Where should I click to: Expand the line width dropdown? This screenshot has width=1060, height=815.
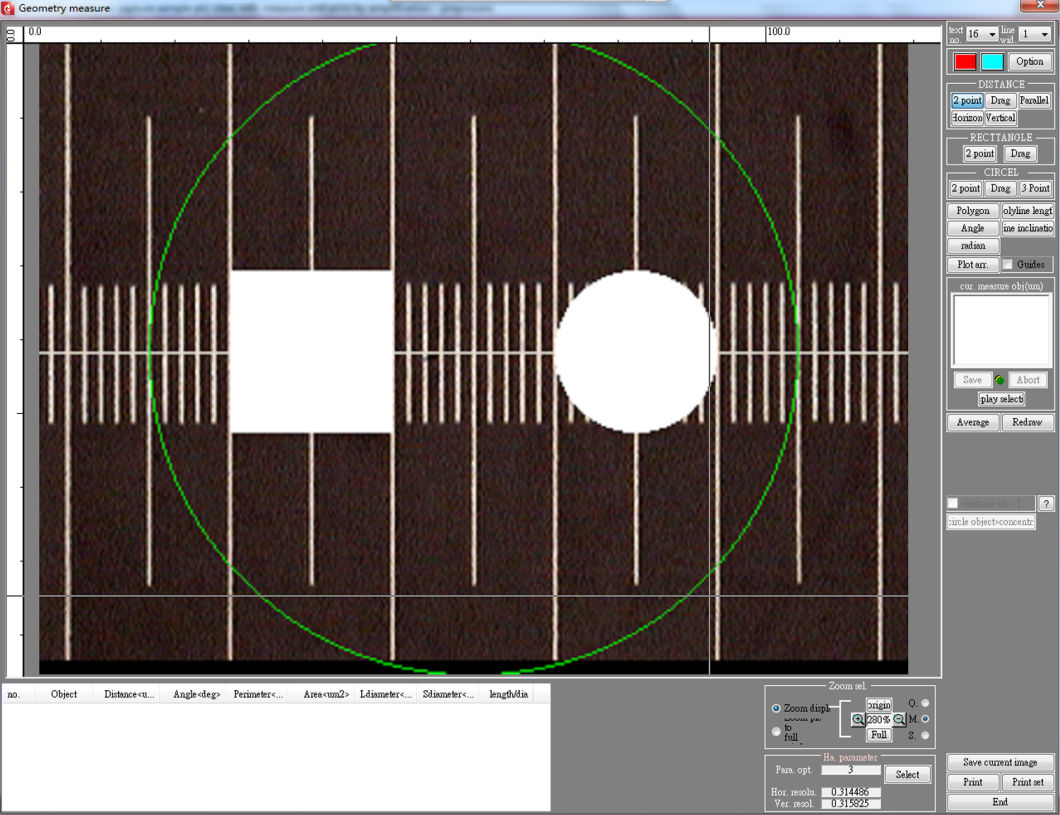(x=1036, y=35)
